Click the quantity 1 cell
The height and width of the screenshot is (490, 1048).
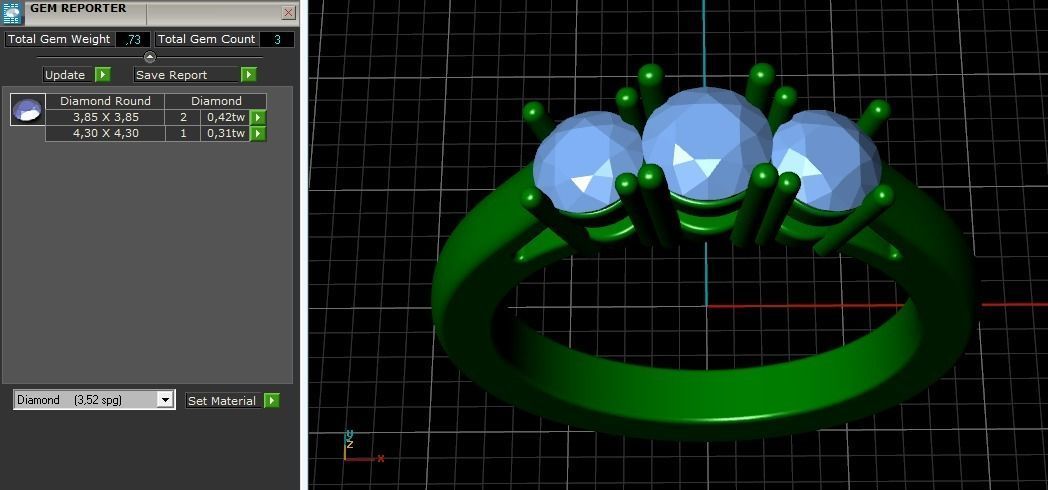pos(183,133)
